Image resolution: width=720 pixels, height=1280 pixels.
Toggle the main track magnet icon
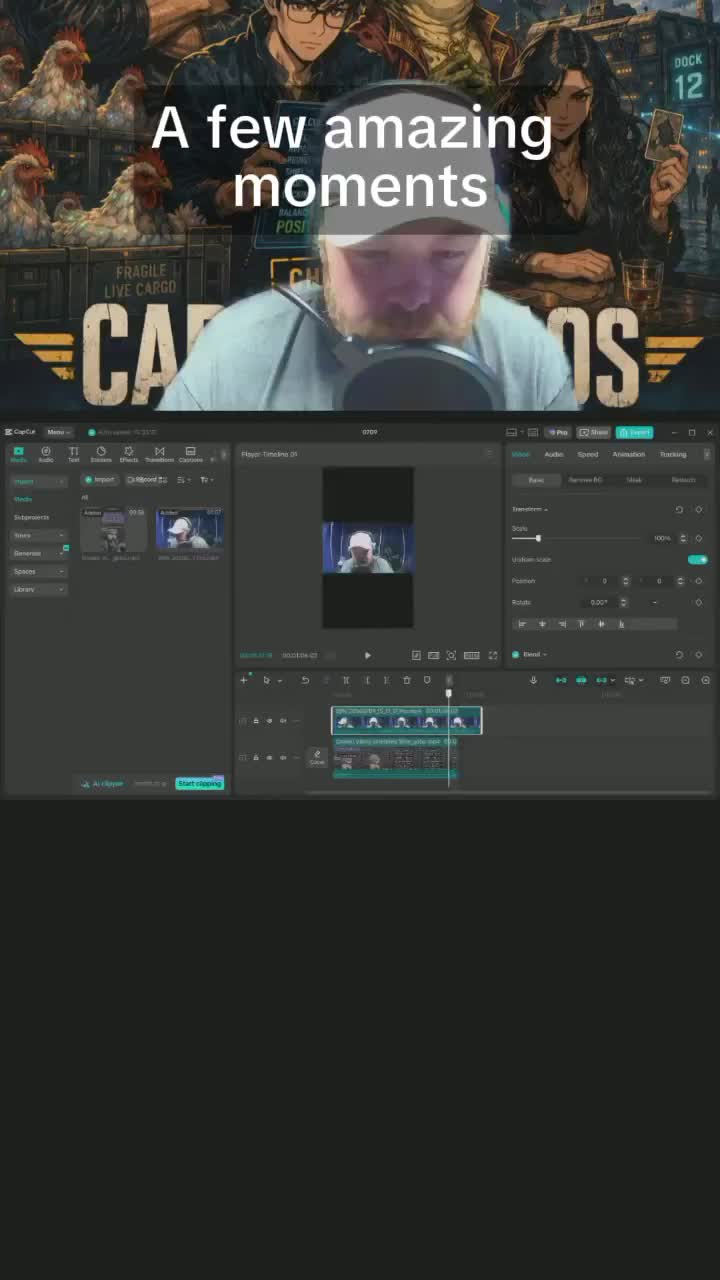click(x=561, y=680)
